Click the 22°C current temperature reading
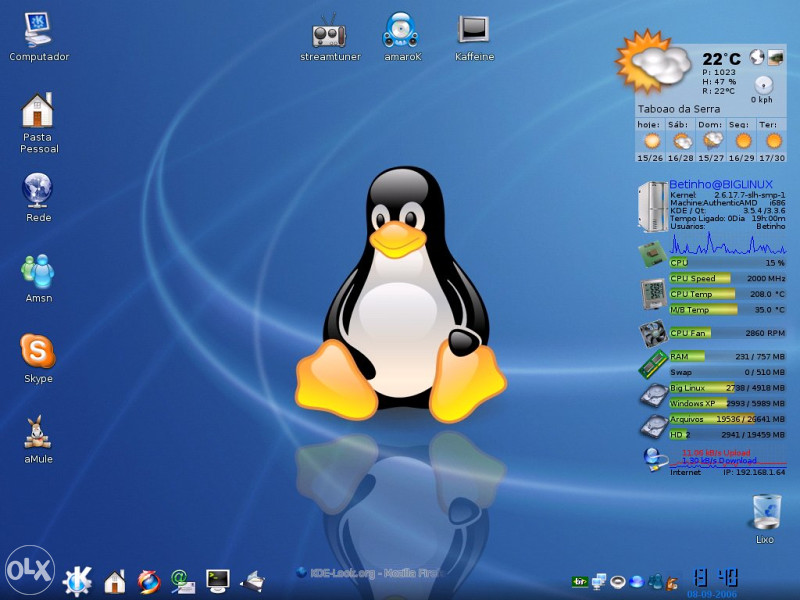The width and height of the screenshot is (800, 600). 721,59
